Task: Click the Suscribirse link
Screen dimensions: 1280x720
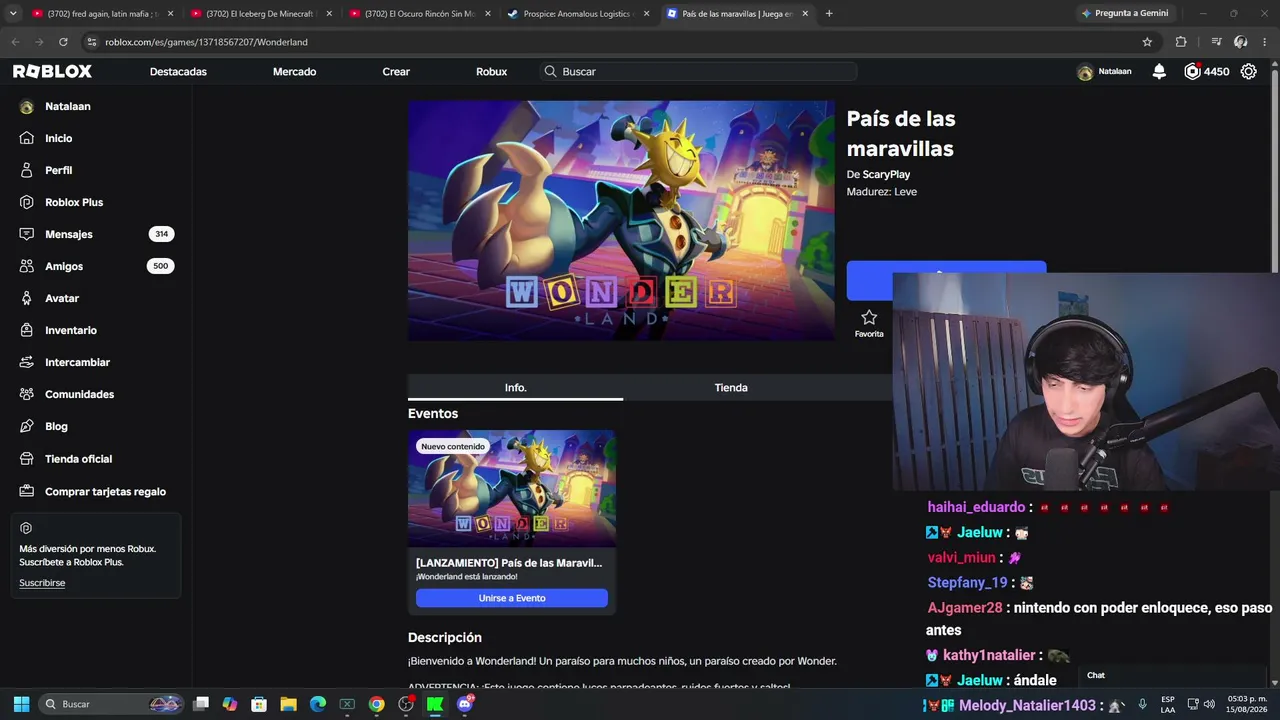Action: click(x=42, y=583)
